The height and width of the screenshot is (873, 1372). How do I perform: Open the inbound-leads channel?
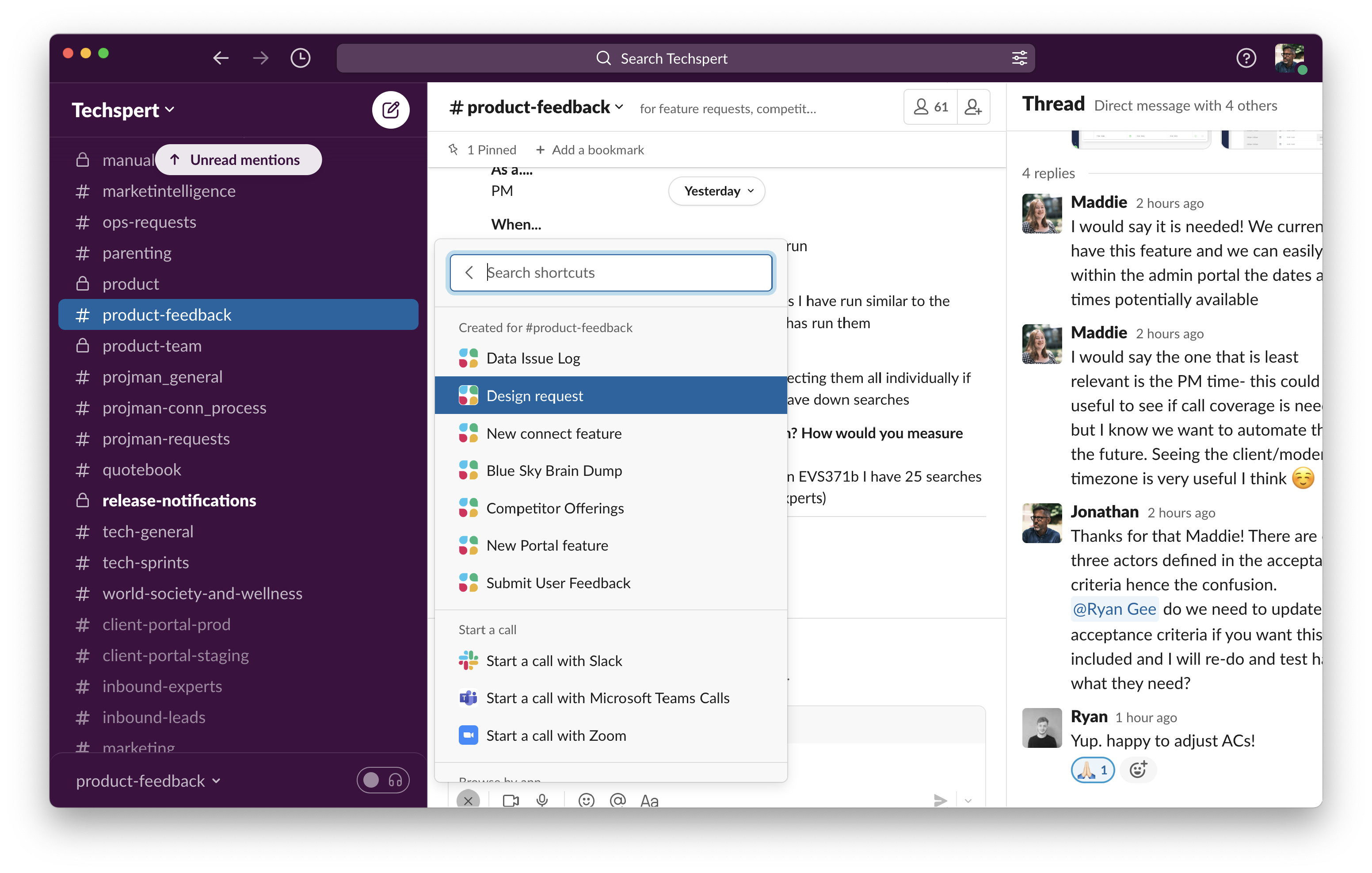[238, 717]
